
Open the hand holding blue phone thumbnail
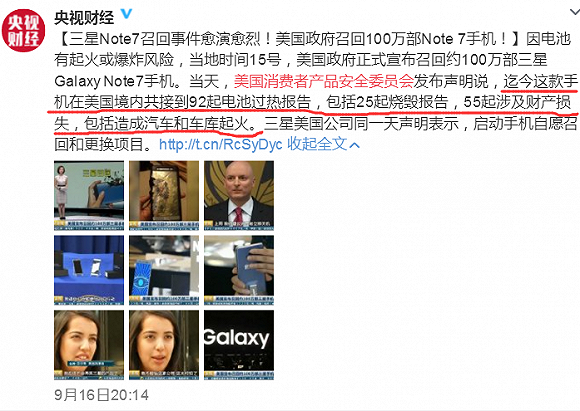(x=239, y=270)
